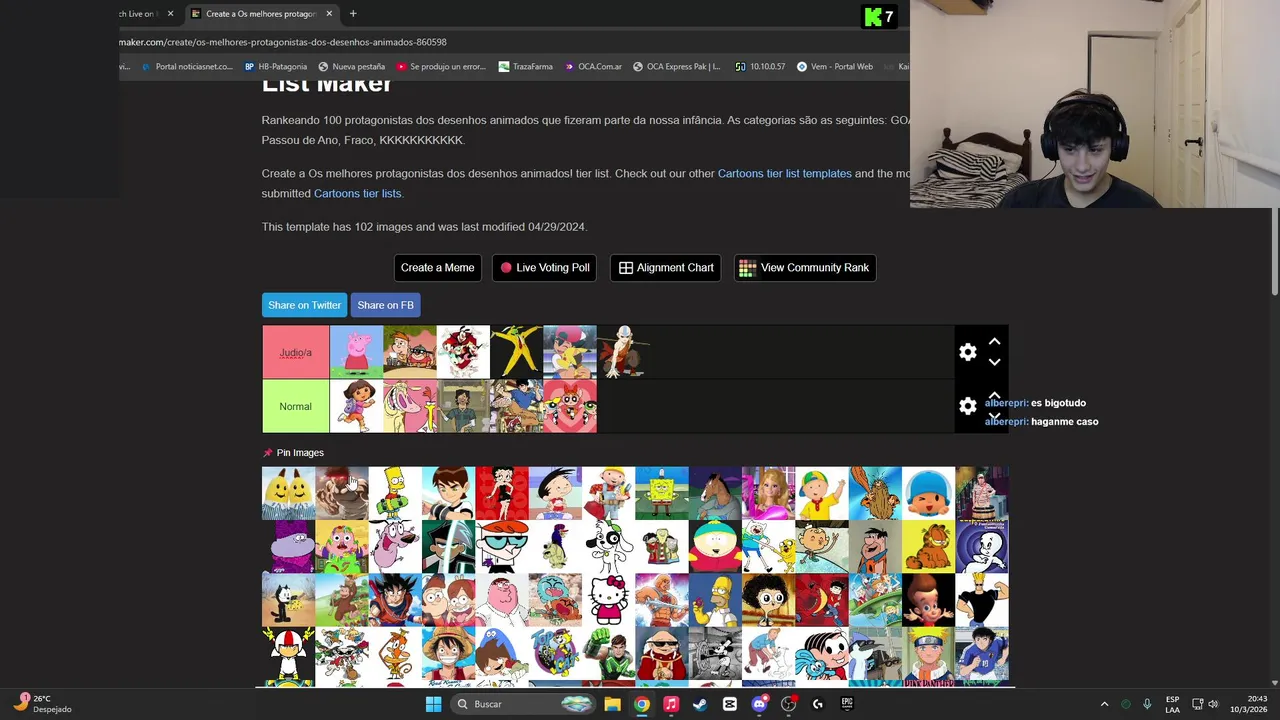Open File Explorer from taskbar
Image resolution: width=1280 pixels, height=720 pixels.
click(612, 704)
